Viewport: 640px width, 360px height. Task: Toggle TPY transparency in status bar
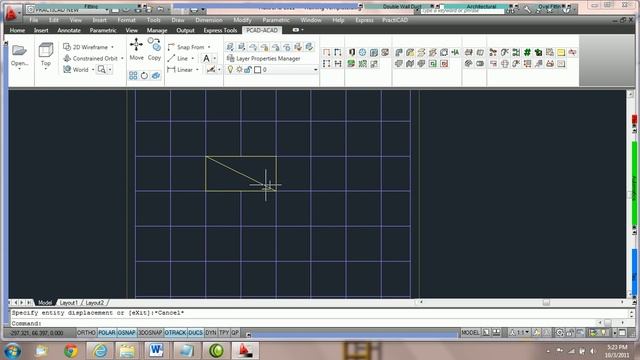click(x=224, y=333)
